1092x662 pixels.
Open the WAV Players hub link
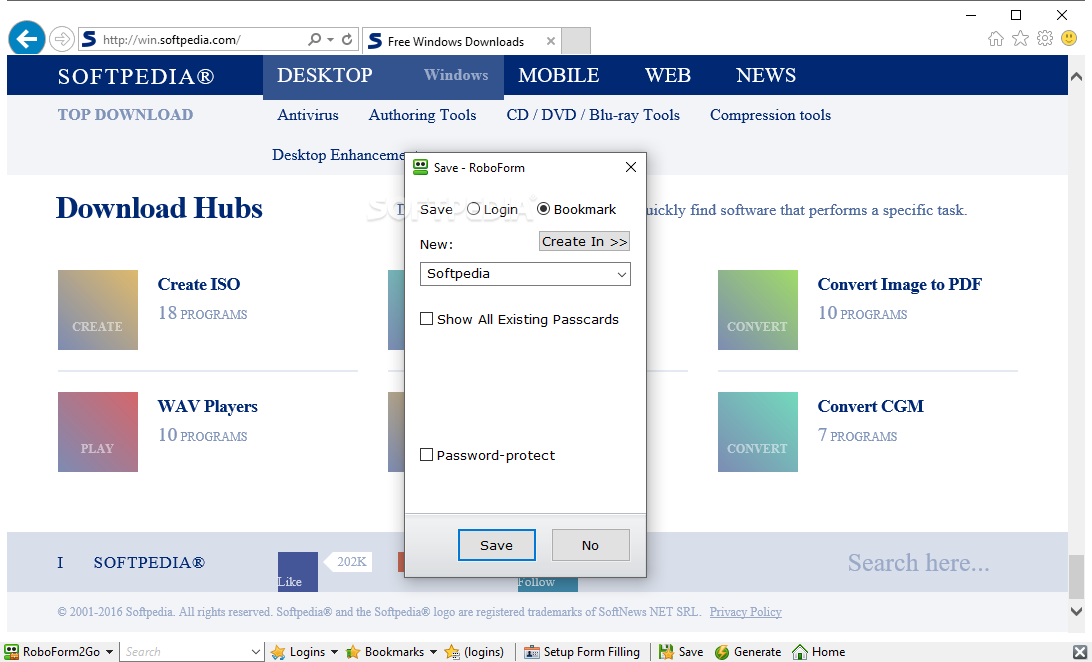point(208,407)
